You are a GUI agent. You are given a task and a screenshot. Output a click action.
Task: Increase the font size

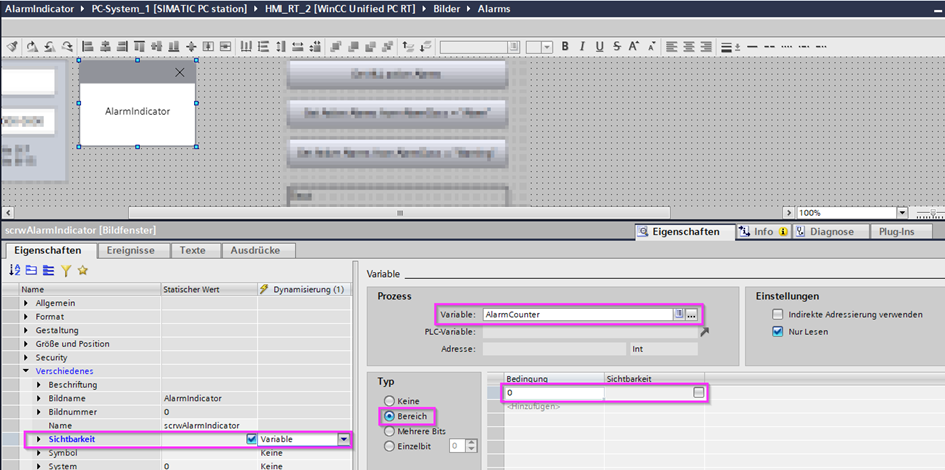click(x=633, y=46)
